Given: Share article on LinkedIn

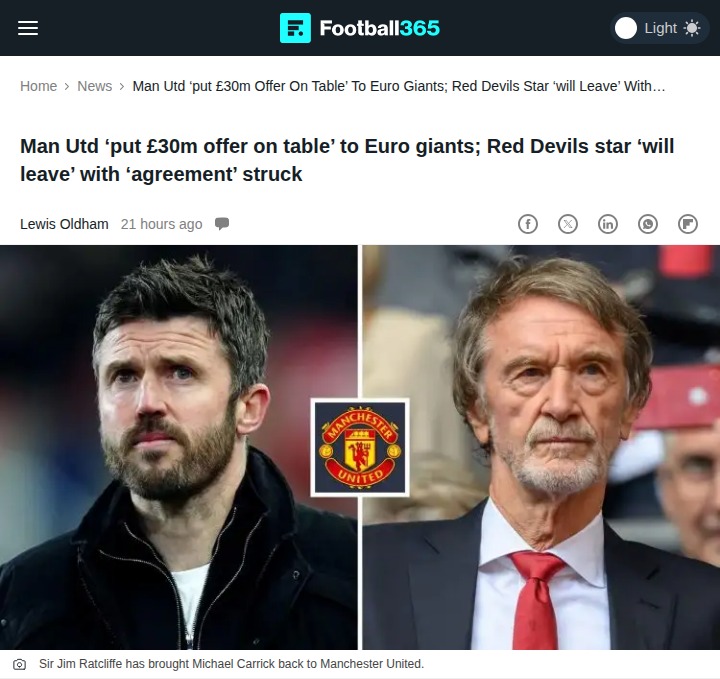Looking at the screenshot, I should pyautogui.click(x=608, y=224).
